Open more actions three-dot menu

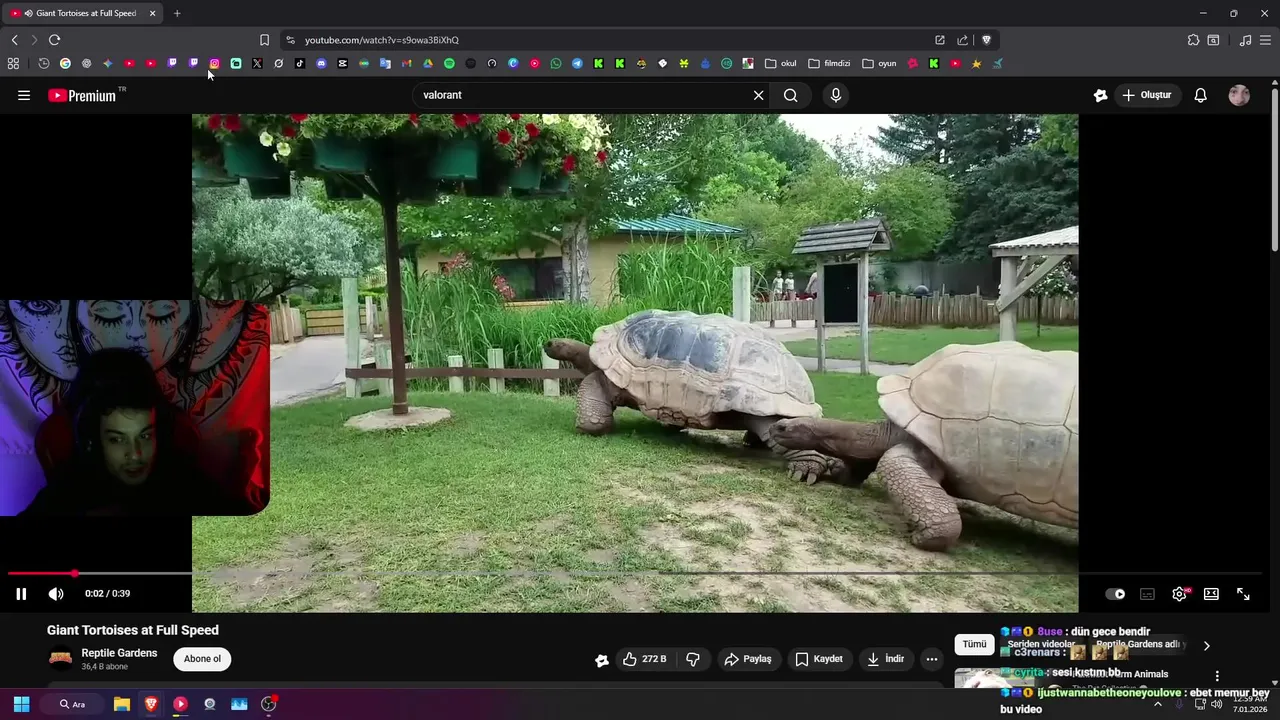tap(932, 659)
